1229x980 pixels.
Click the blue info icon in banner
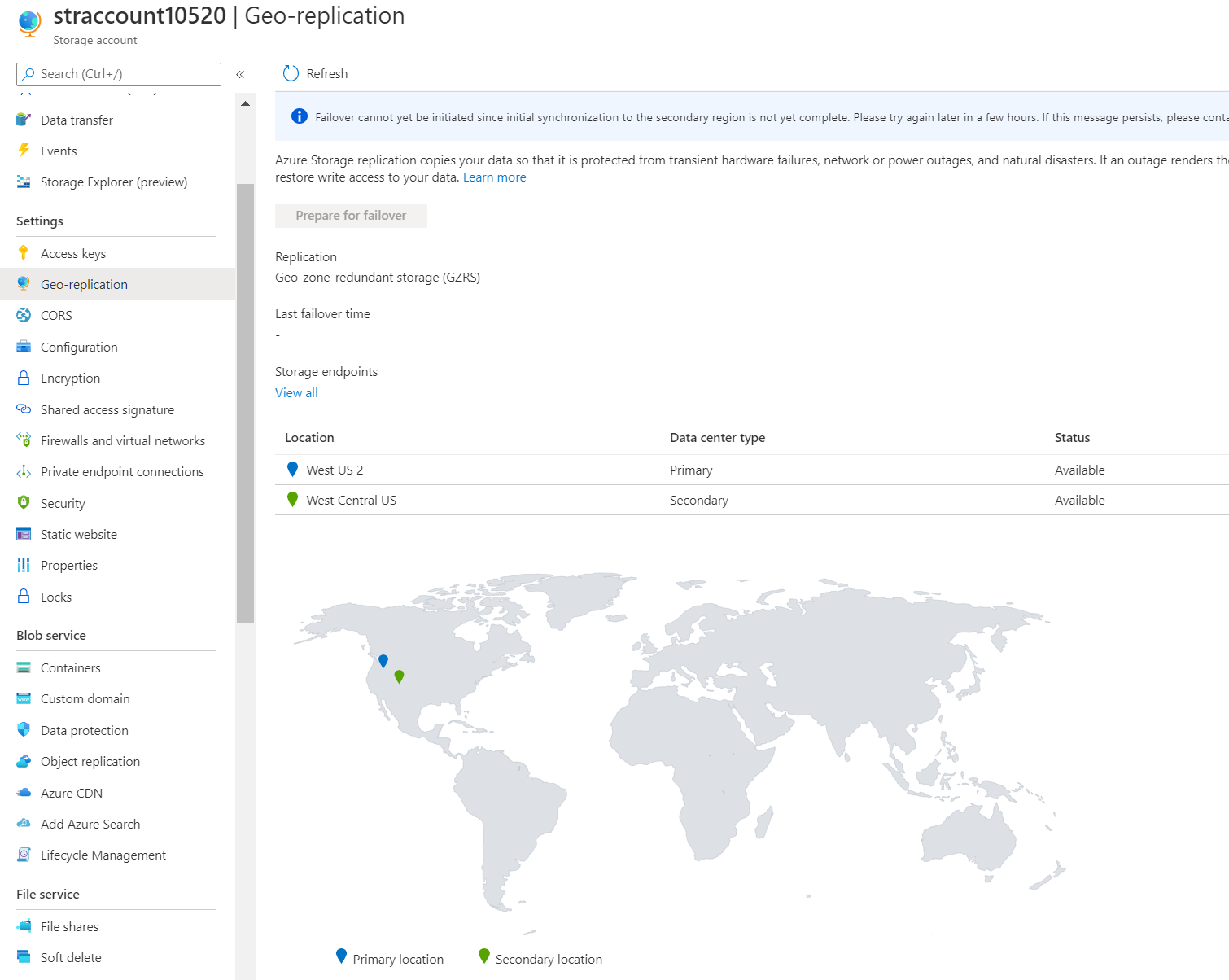pos(300,116)
